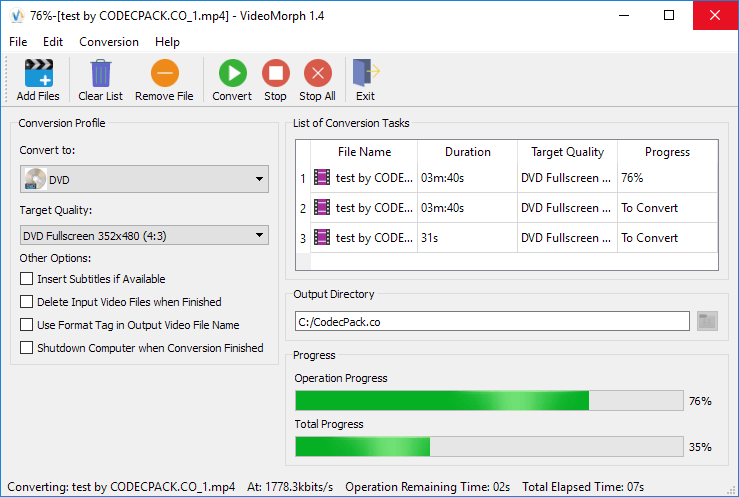Click the 76% progress cell in row 1
The width and height of the screenshot is (739, 497).
(x=667, y=178)
